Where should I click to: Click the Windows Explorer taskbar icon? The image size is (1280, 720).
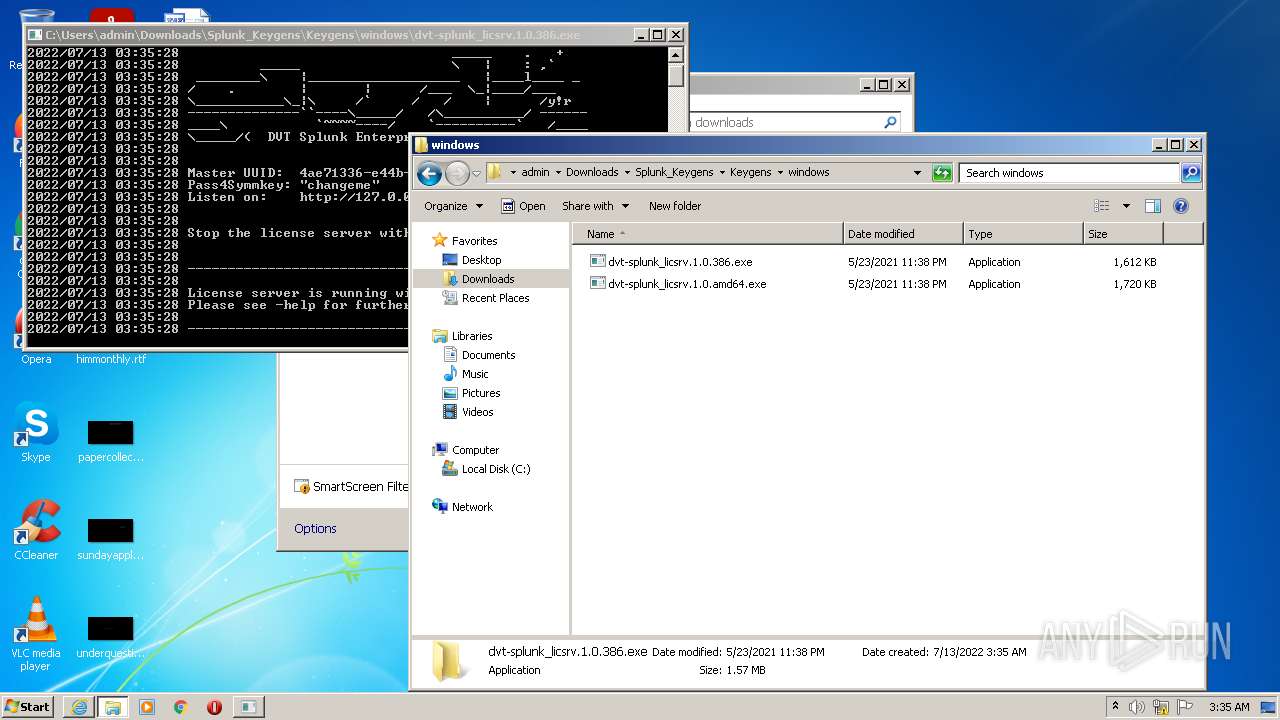(112, 707)
